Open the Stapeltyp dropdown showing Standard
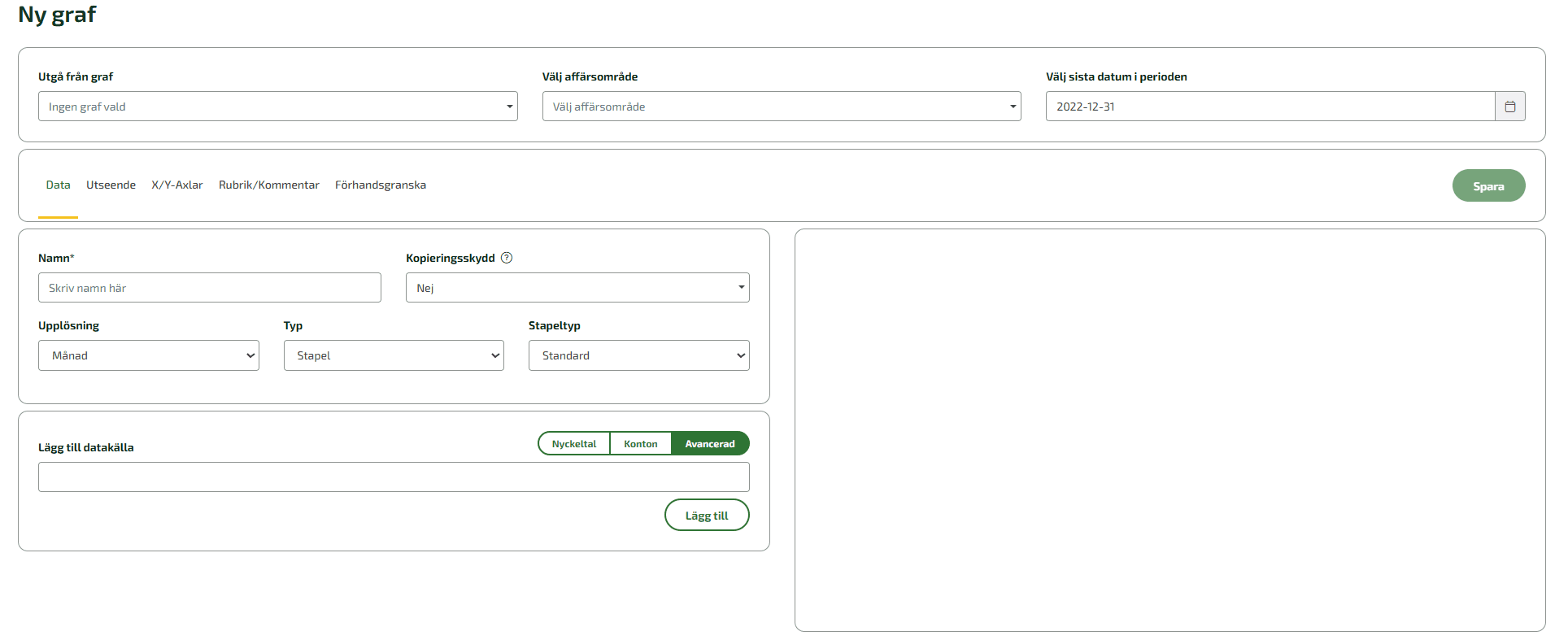1568x640 pixels. (x=639, y=355)
